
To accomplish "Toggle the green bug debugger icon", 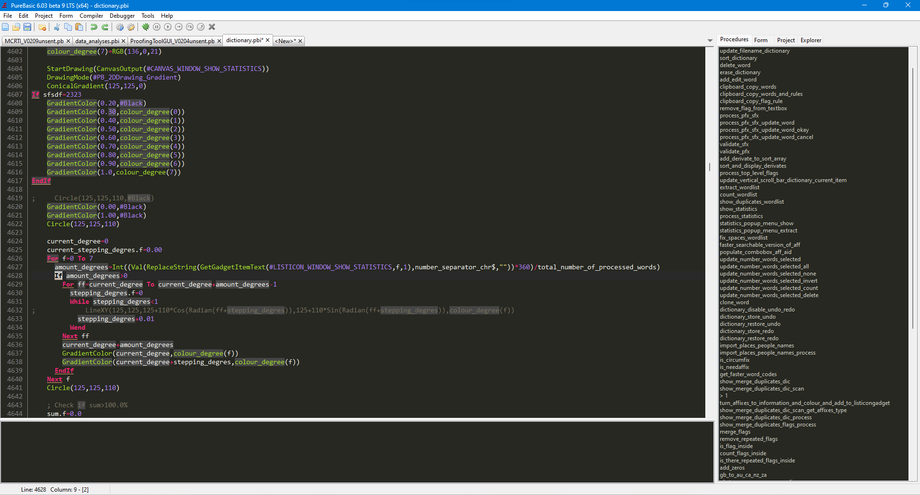I will [146, 27].
